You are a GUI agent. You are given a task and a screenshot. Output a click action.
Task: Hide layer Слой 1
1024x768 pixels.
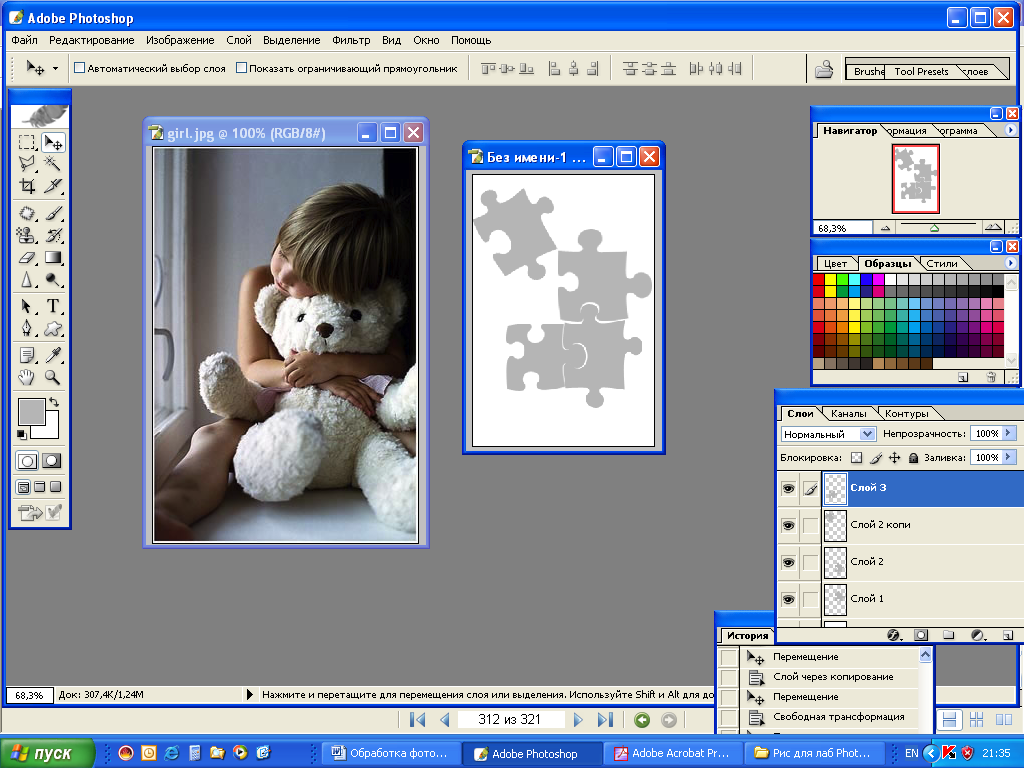point(789,600)
